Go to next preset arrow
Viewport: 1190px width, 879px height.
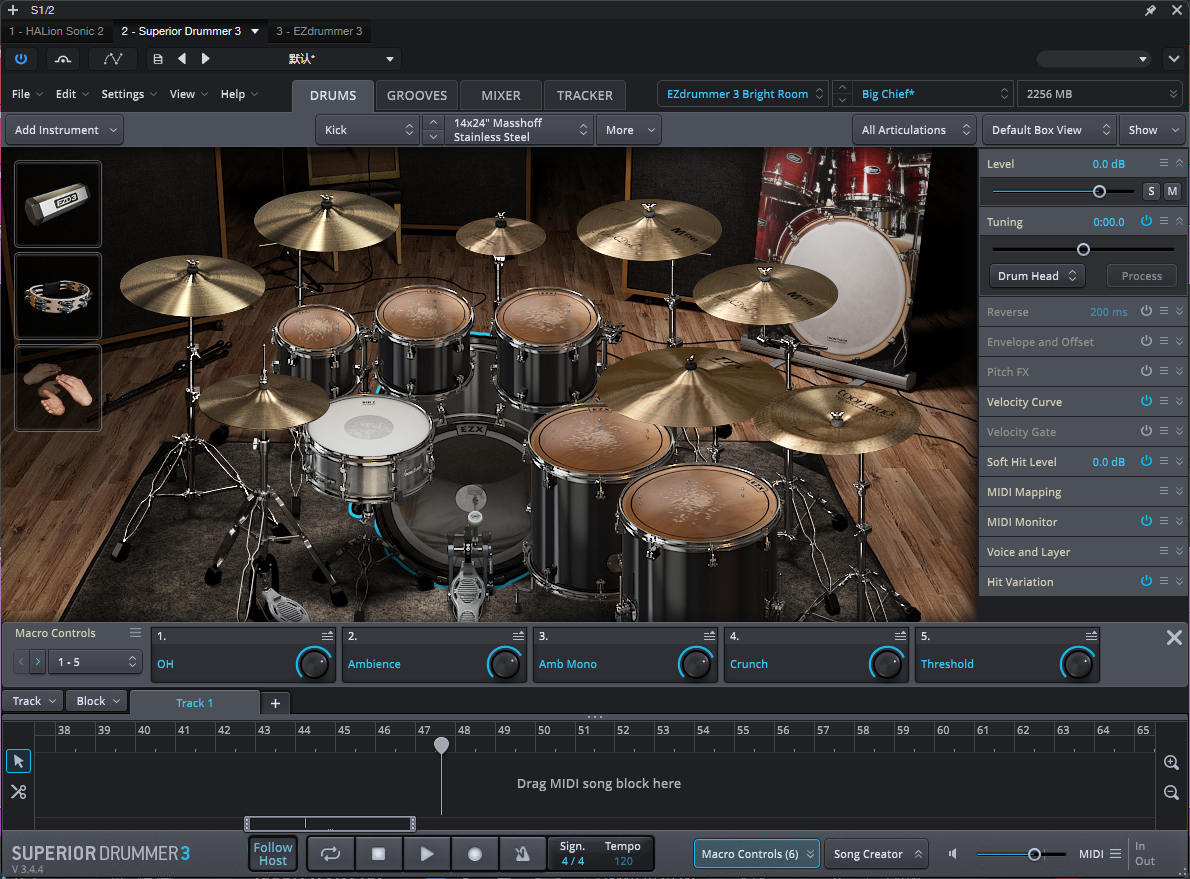click(206, 58)
